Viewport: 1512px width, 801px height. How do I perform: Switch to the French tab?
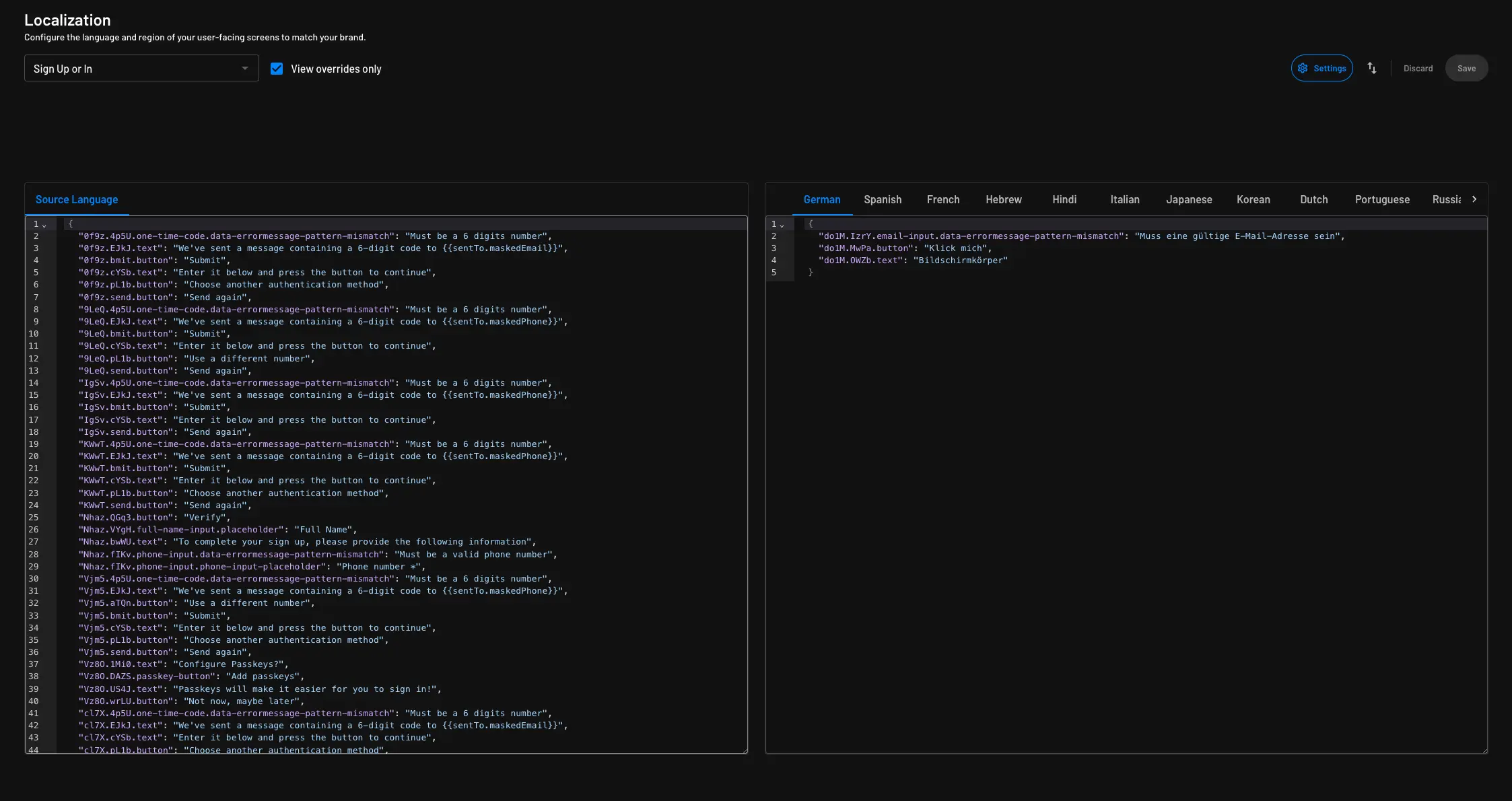[x=943, y=199]
